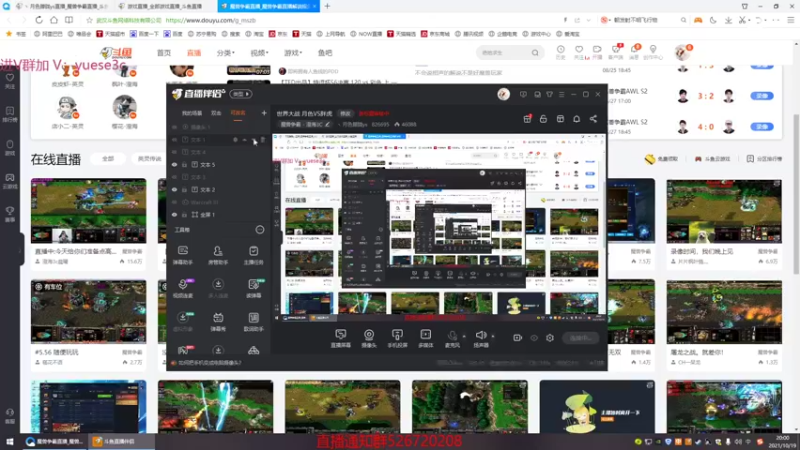Screen dimensions: 800x450
Task: Expand the 游戏 dropdown in Douyu nav
Action: (293, 53)
